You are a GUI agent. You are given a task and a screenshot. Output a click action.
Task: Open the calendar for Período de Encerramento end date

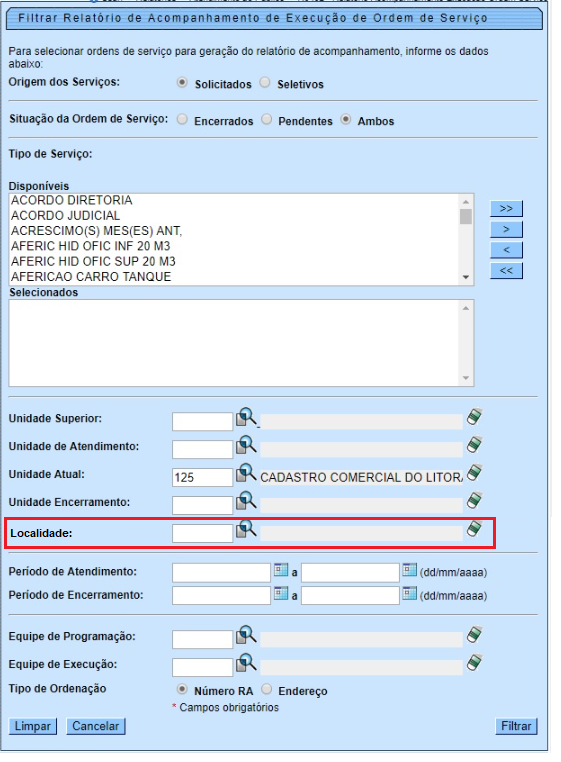pyautogui.click(x=410, y=593)
